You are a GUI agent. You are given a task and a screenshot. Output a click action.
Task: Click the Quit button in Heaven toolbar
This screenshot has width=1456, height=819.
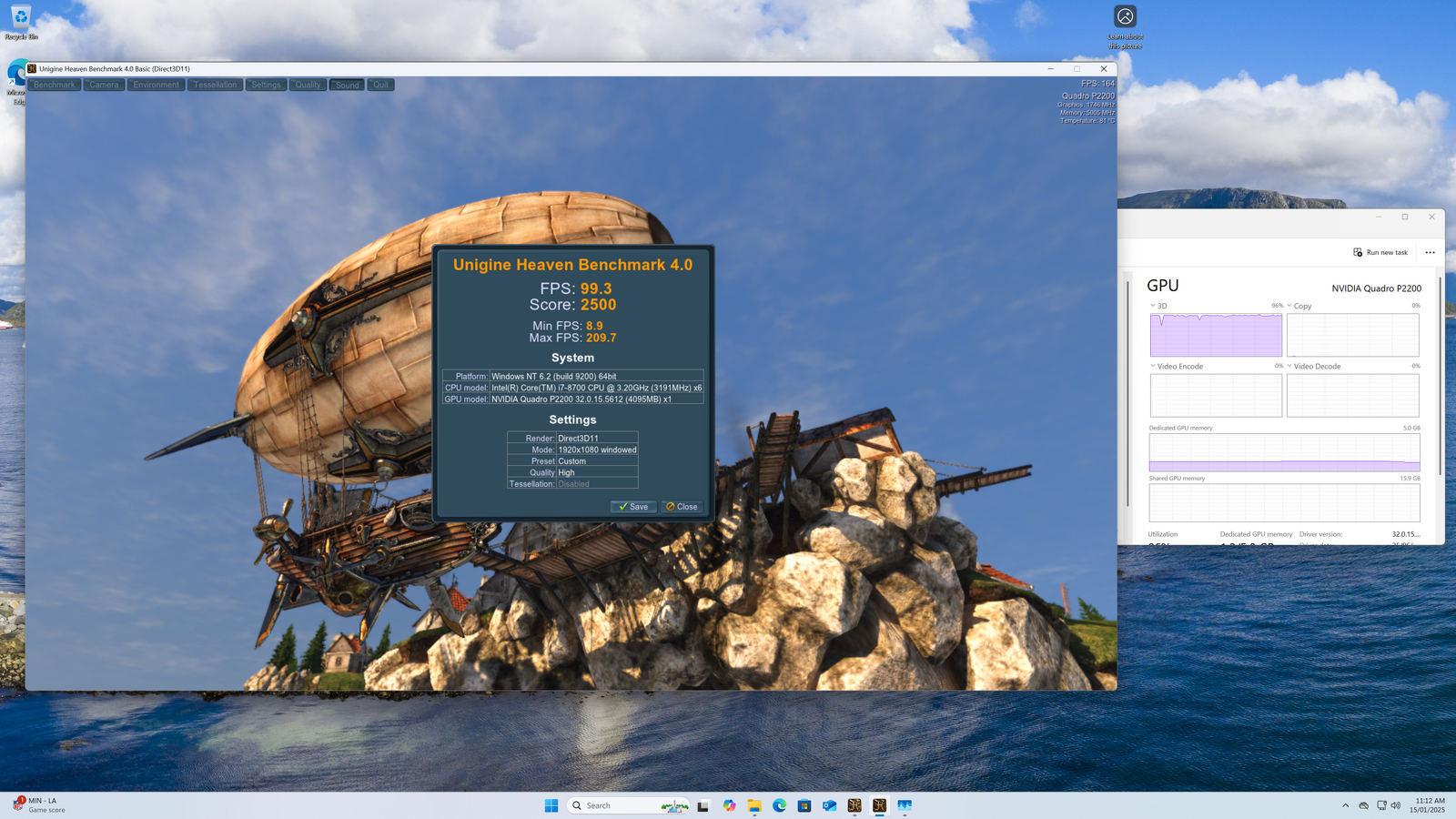tap(380, 85)
